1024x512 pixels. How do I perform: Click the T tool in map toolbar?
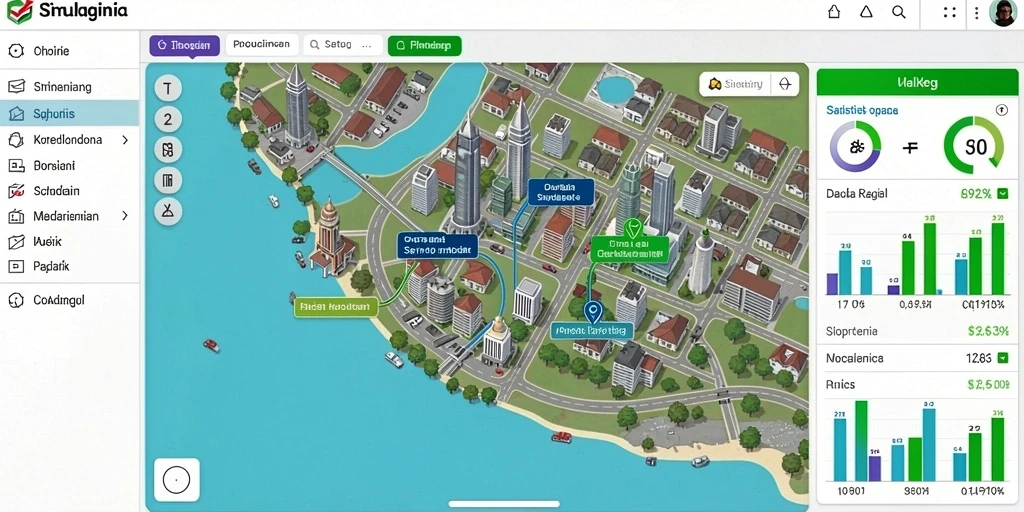tap(168, 89)
